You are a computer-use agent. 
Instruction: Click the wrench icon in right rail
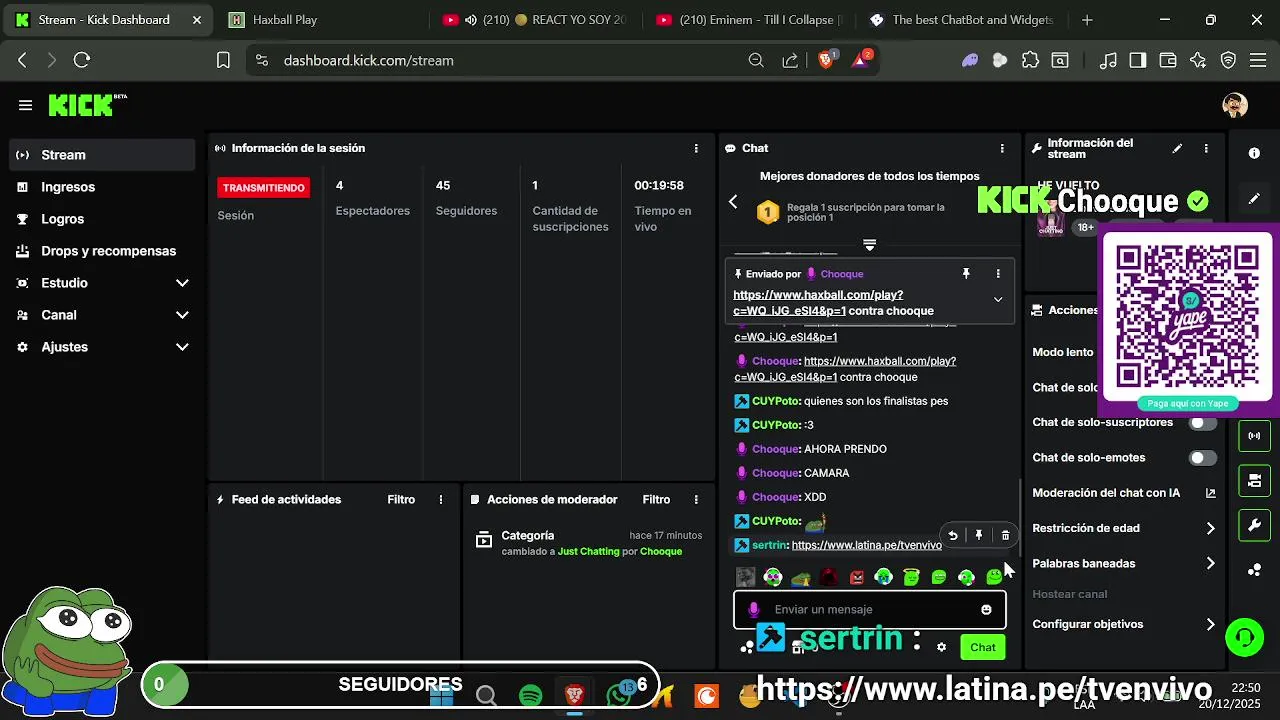1254,525
